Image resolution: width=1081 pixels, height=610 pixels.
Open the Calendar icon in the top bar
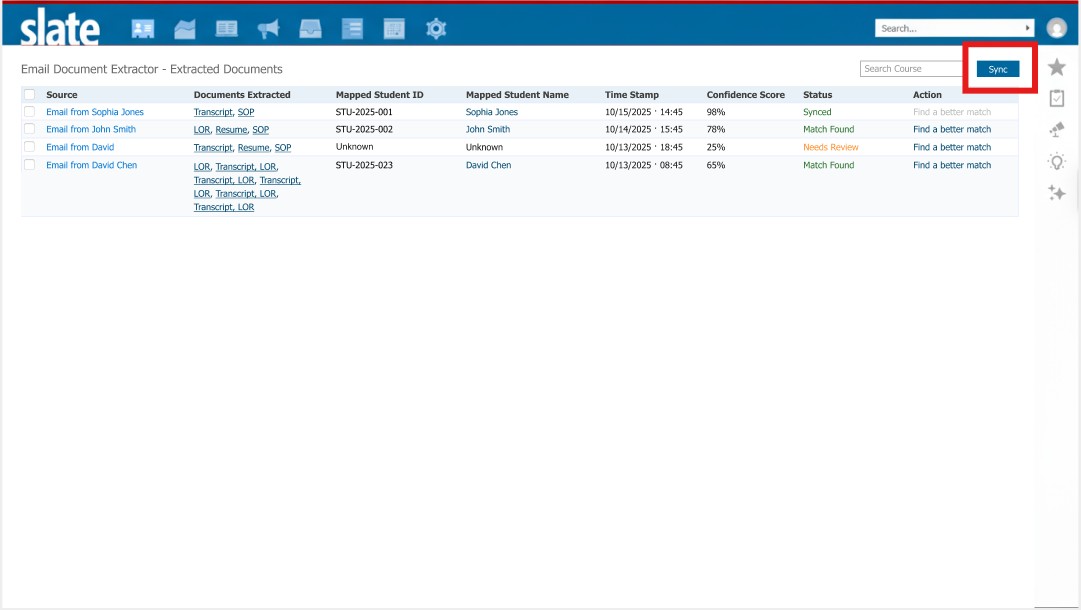pos(393,28)
